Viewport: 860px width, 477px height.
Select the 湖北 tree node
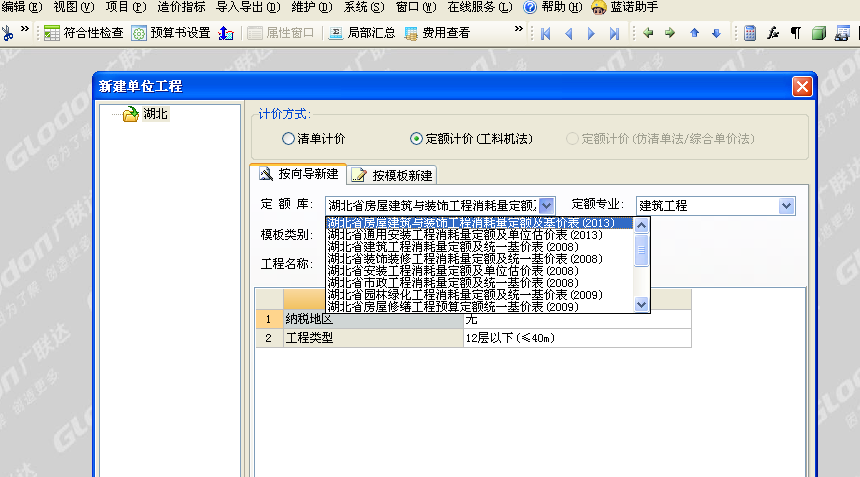click(x=155, y=114)
